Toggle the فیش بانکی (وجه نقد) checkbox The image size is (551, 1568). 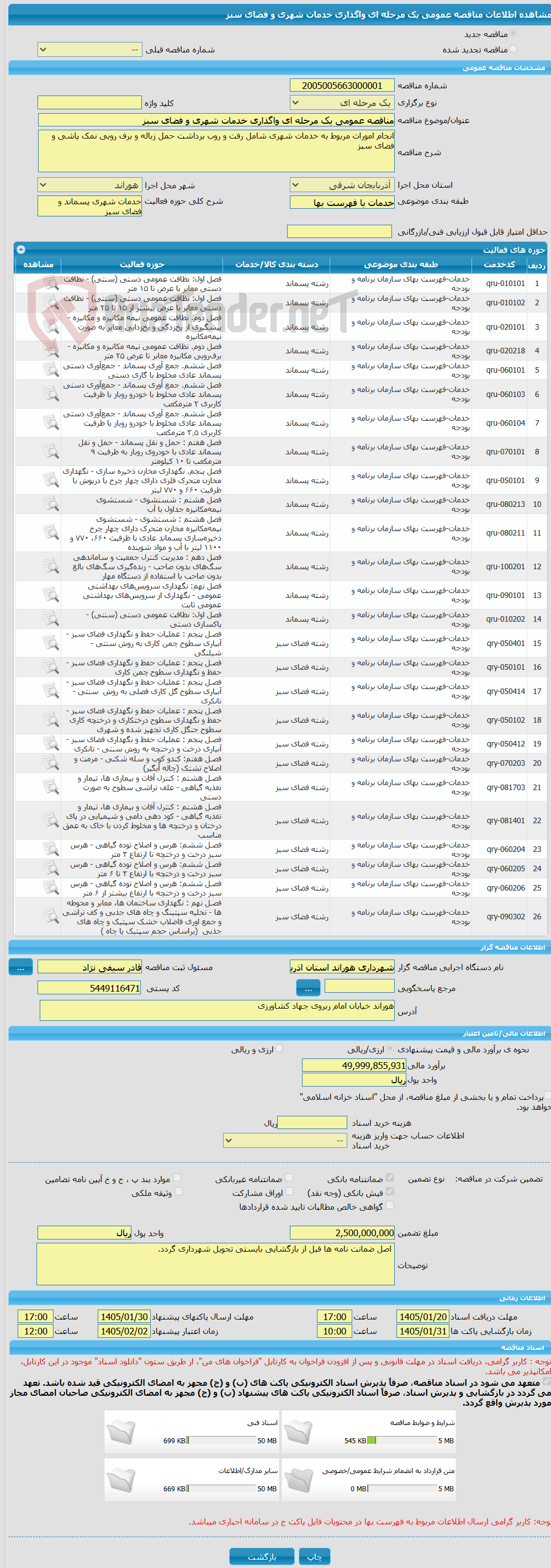point(390,1191)
